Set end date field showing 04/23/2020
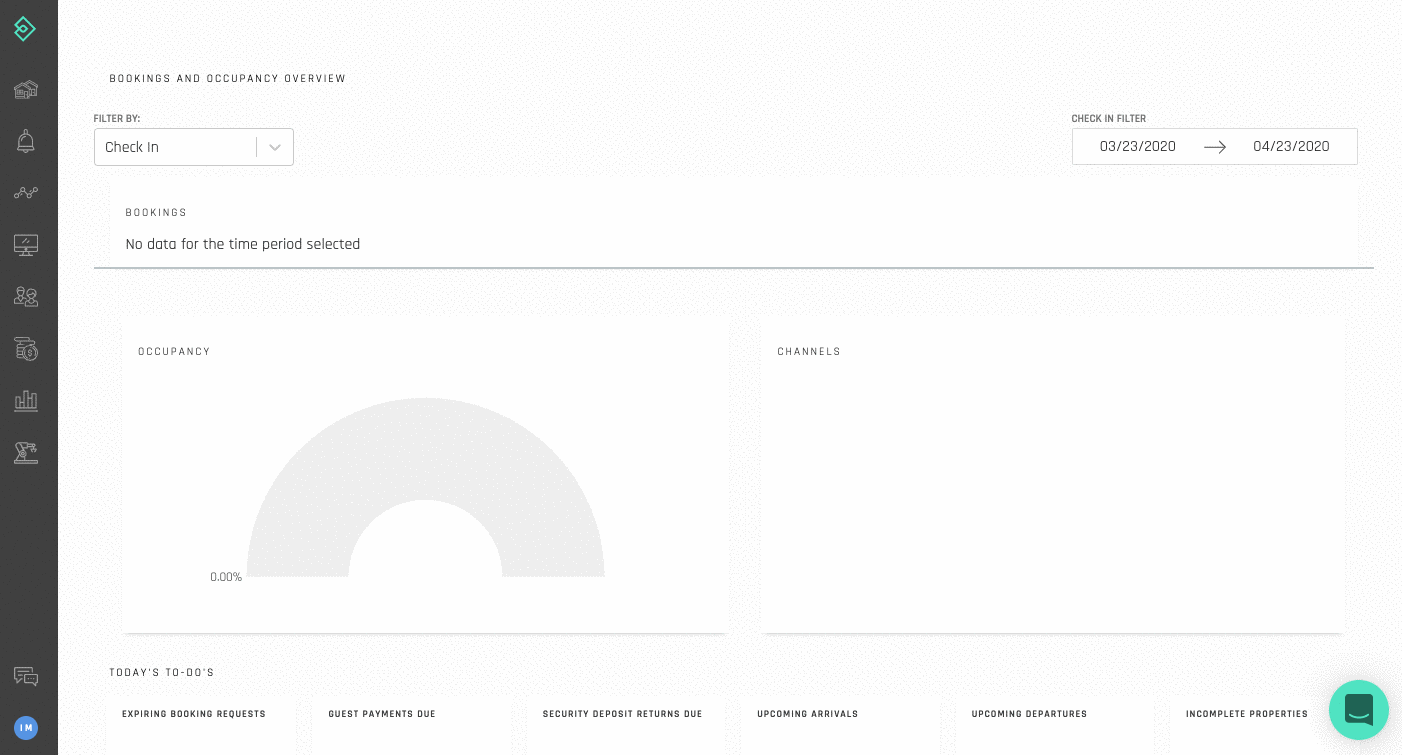This screenshot has height=755, width=1402. point(1291,146)
